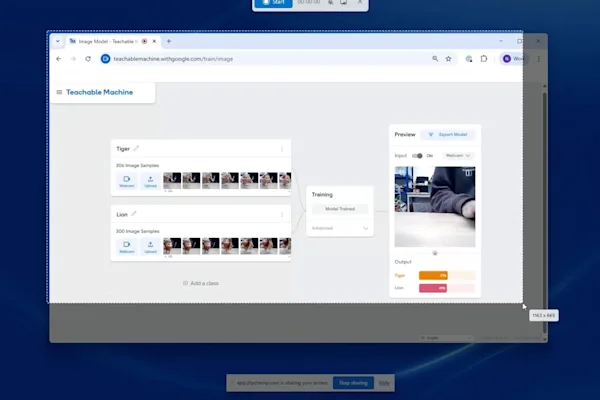Expand the Advanced training options

(340, 228)
